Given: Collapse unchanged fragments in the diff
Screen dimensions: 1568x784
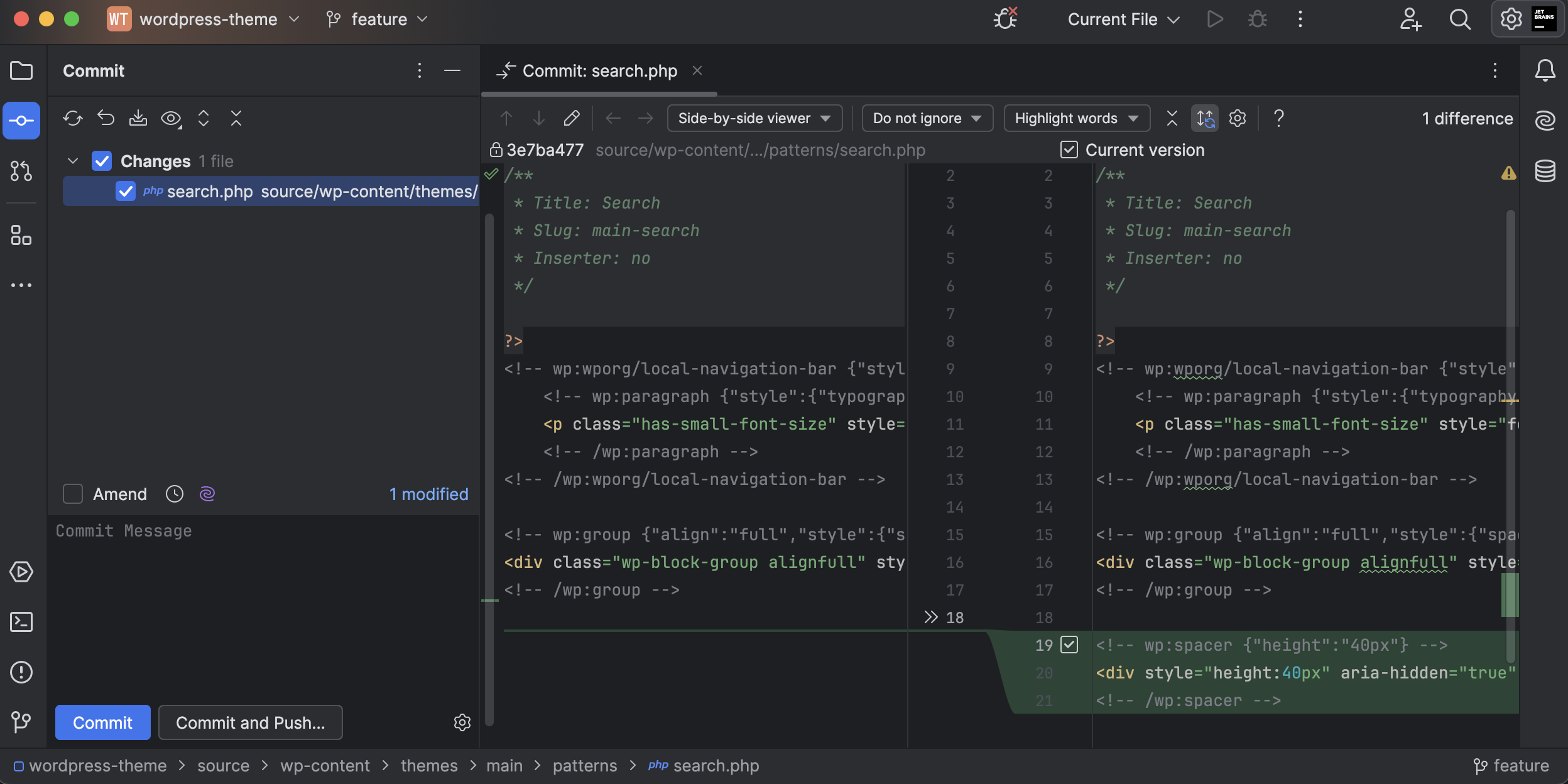Looking at the screenshot, I should pyautogui.click(x=1171, y=118).
